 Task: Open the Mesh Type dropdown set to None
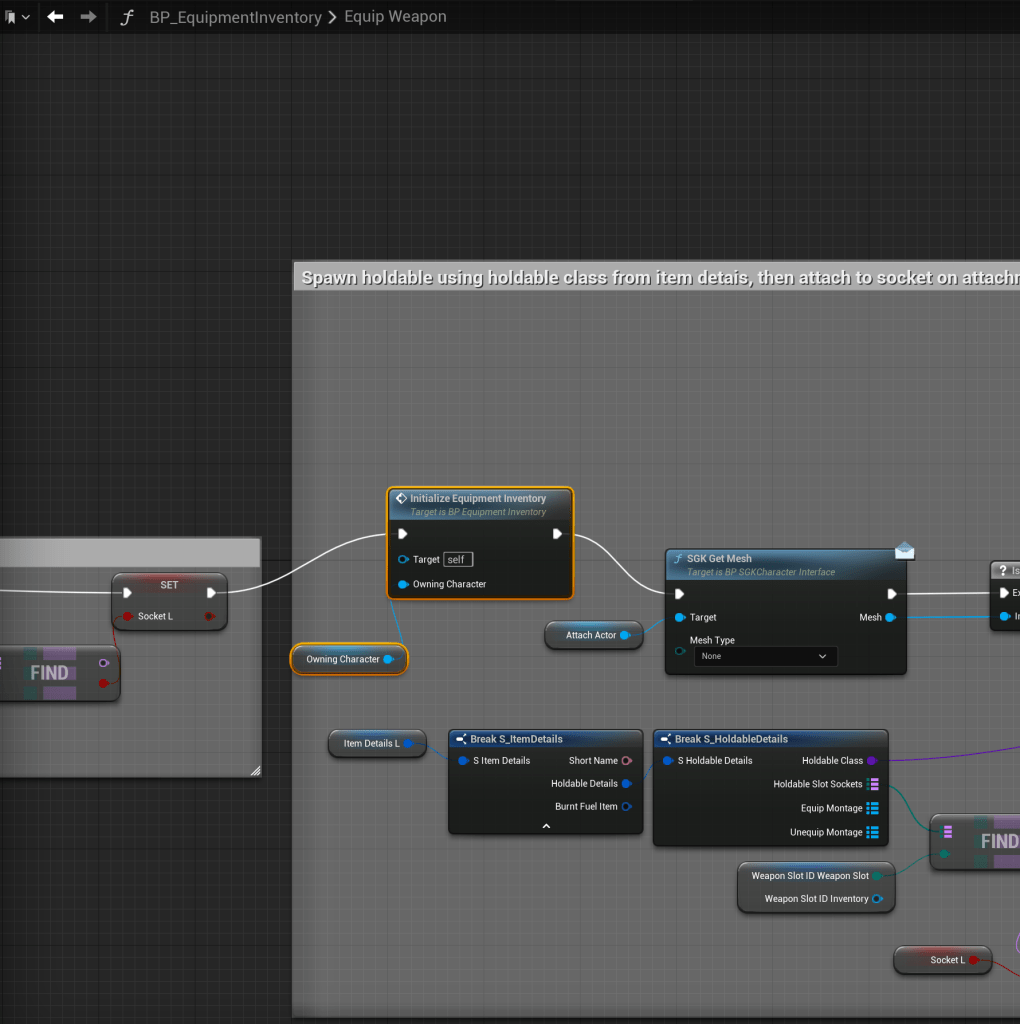(x=765, y=656)
